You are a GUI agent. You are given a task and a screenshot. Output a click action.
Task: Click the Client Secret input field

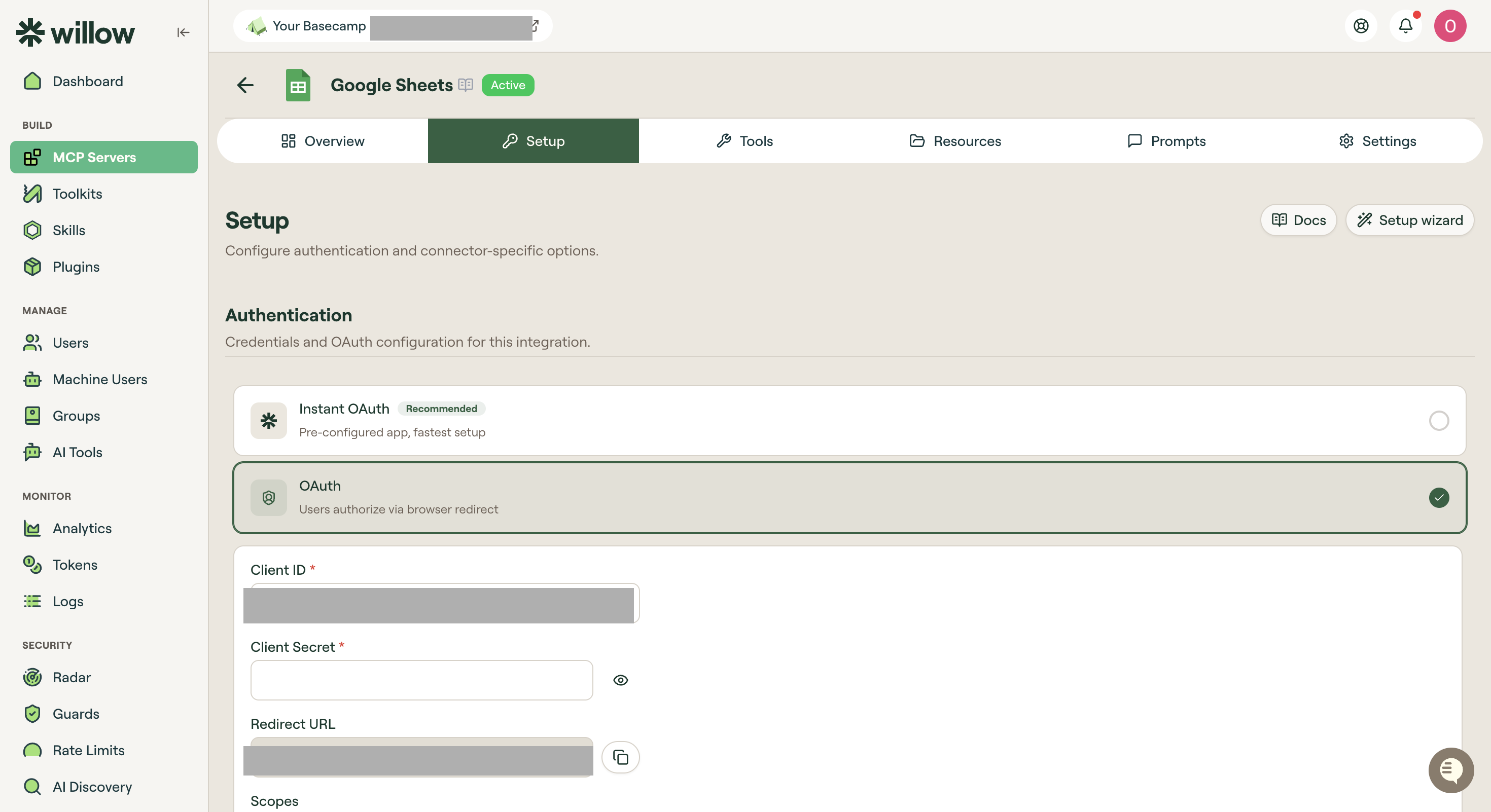pos(421,680)
